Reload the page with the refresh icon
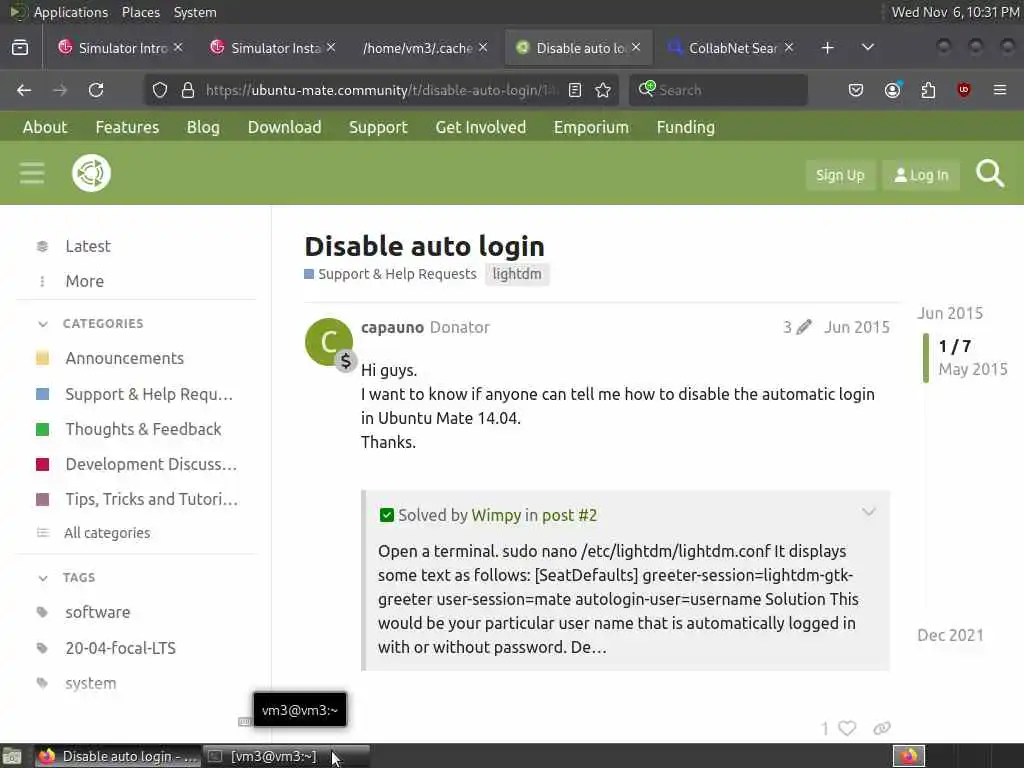Image resolution: width=1024 pixels, height=768 pixels. (96, 90)
